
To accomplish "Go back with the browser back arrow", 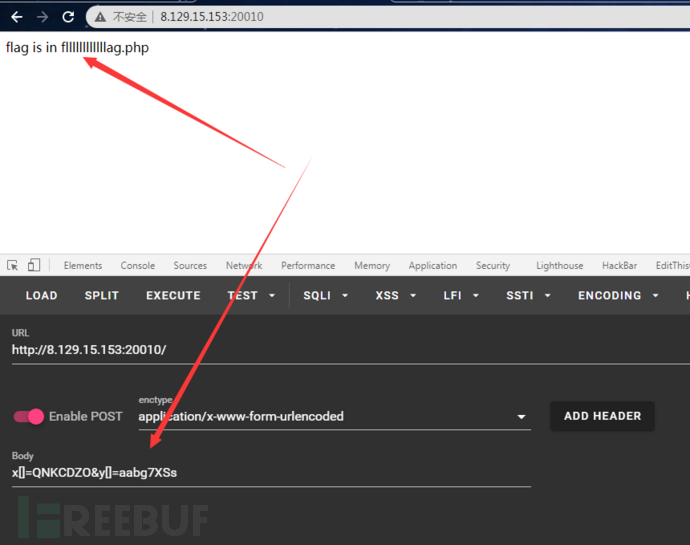I will [17, 17].
